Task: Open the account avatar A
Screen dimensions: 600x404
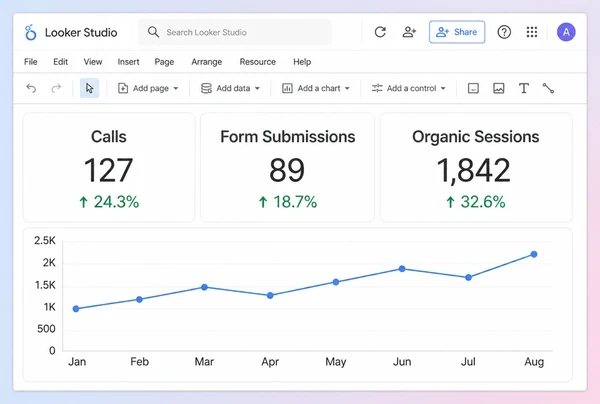Action: click(566, 32)
